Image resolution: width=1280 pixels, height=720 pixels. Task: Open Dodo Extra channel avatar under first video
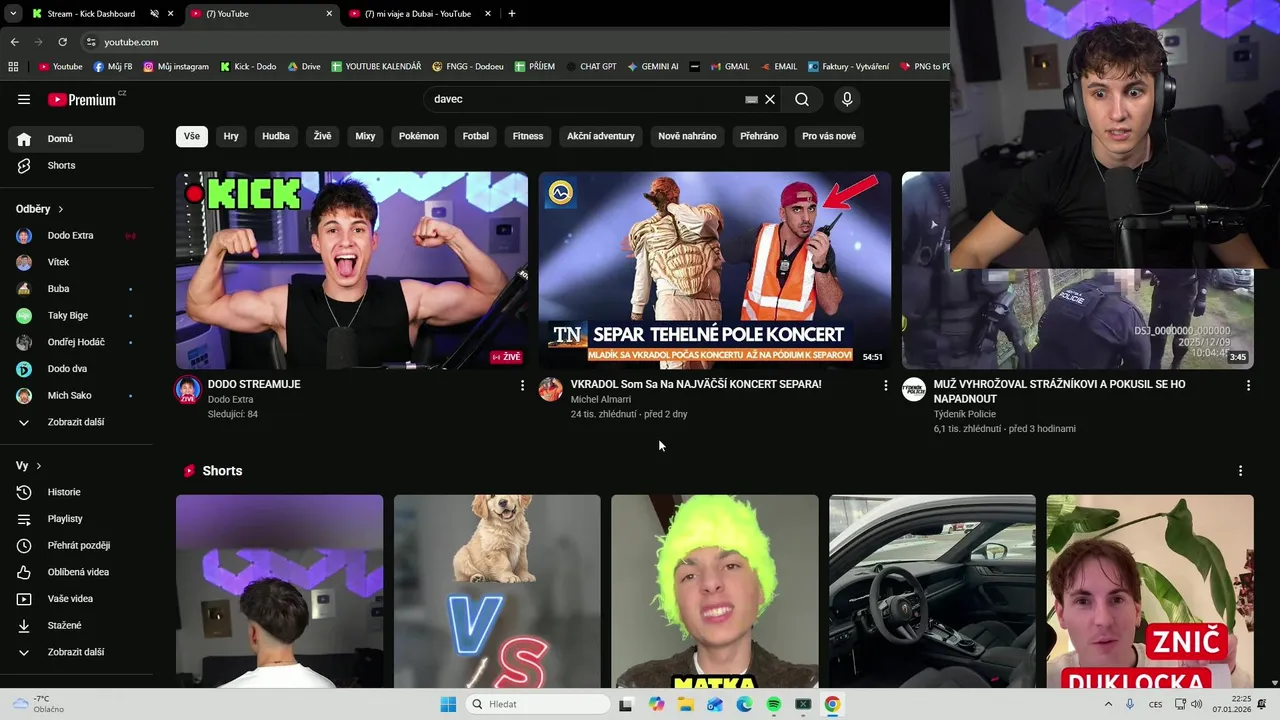pyautogui.click(x=188, y=390)
